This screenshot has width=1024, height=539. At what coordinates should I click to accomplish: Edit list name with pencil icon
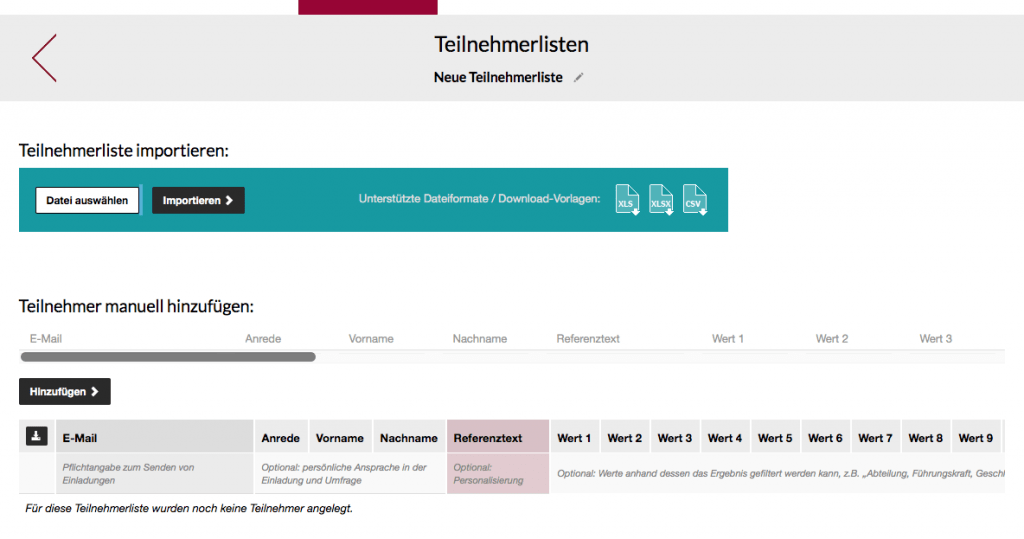[x=579, y=78]
